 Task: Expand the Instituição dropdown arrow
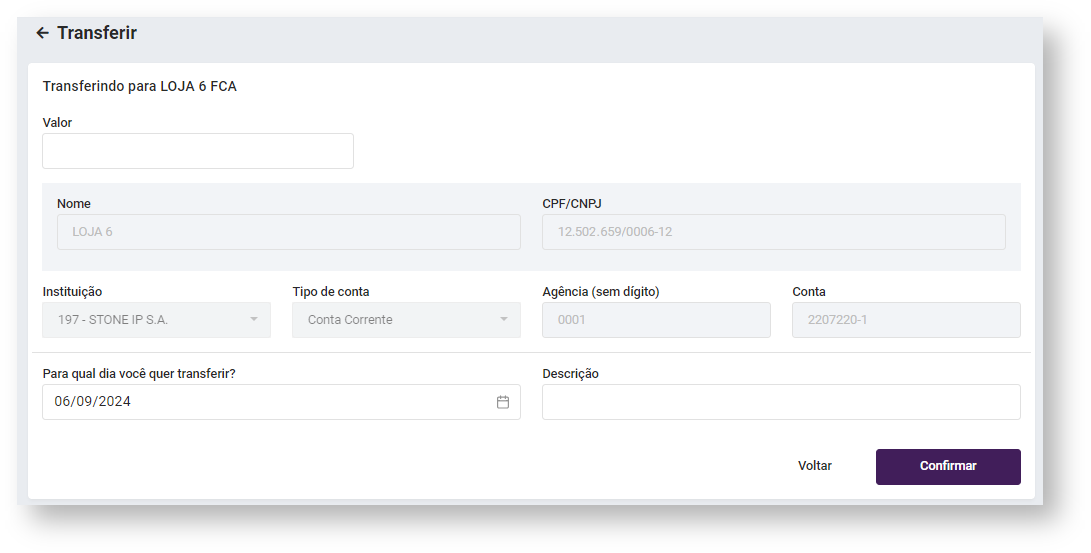(x=254, y=320)
